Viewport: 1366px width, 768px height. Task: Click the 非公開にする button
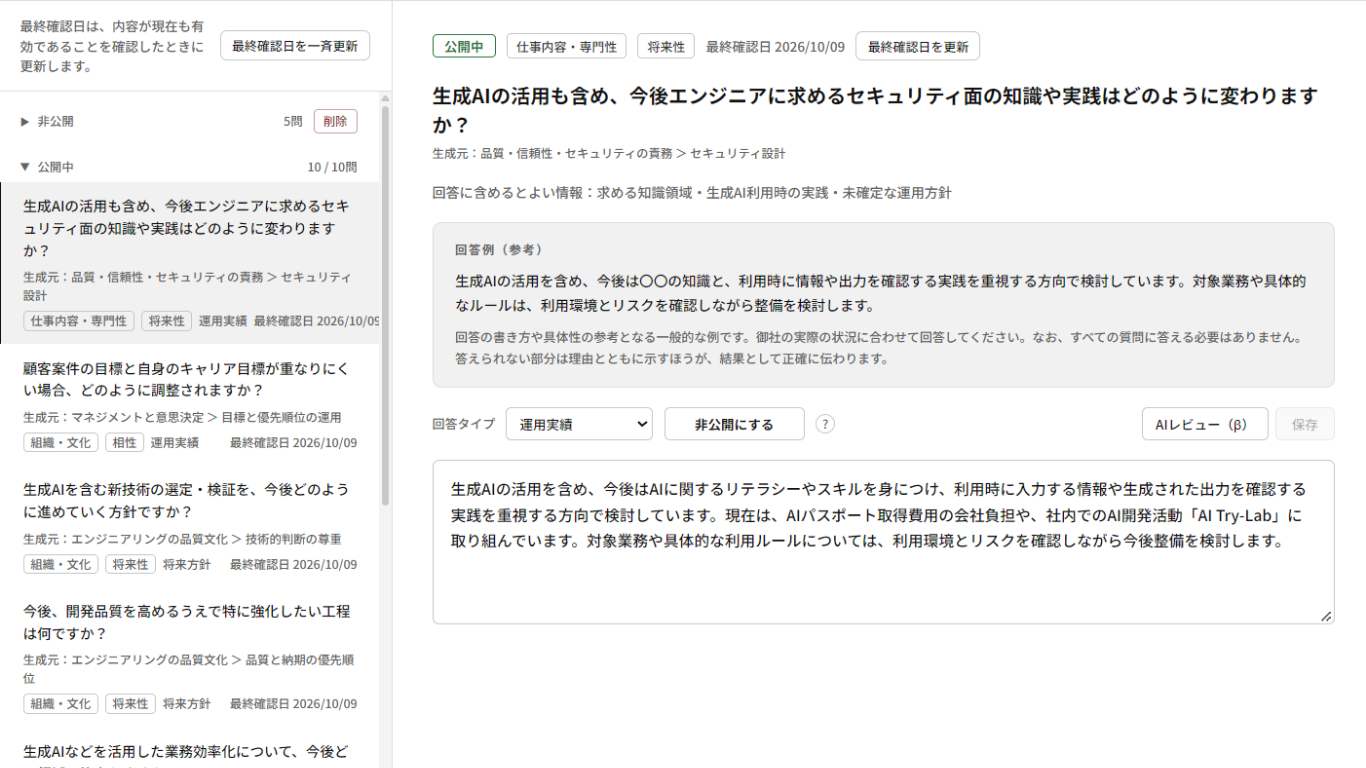click(x=734, y=424)
